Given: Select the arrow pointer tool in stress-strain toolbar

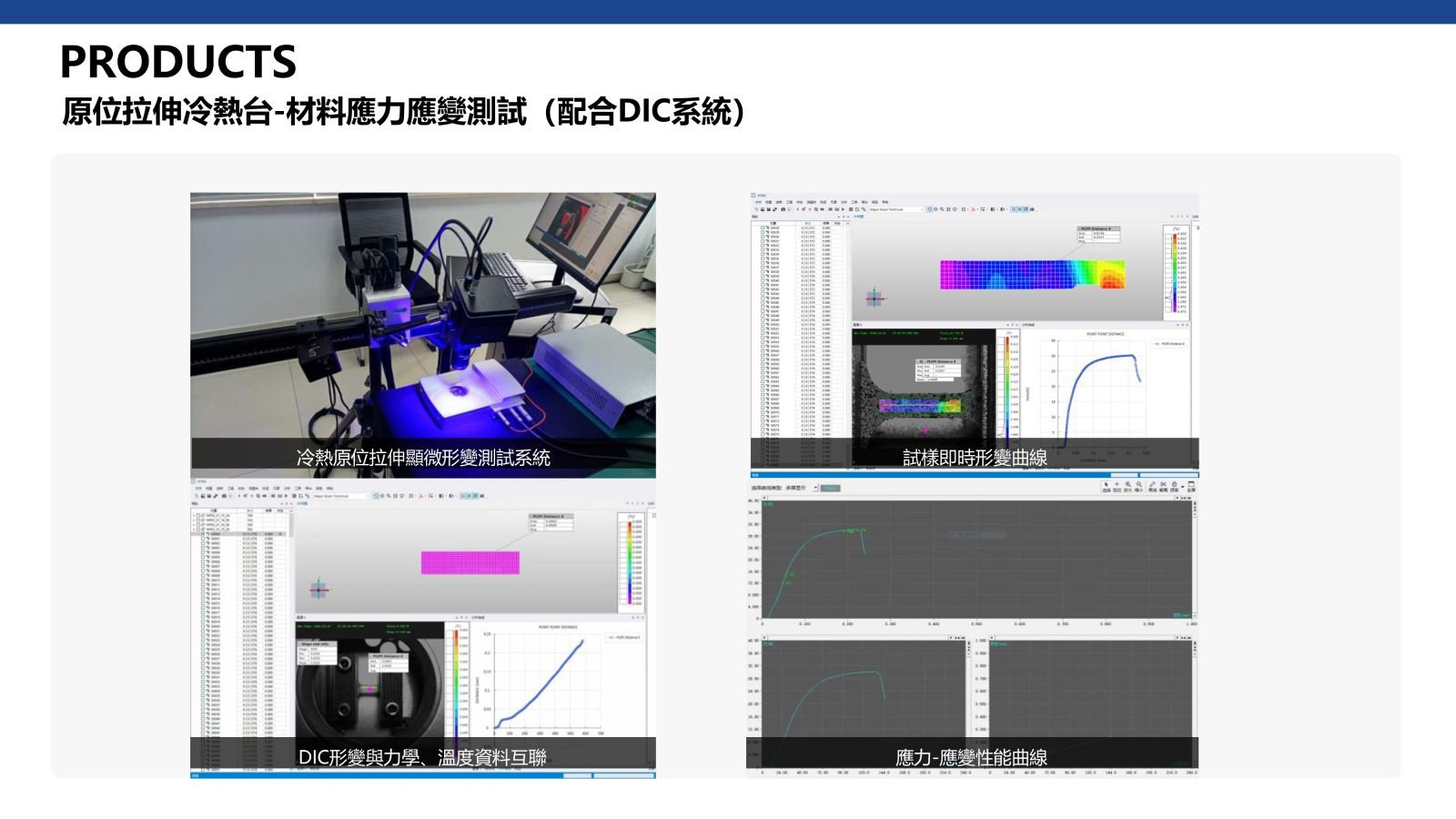Looking at the screenshot, I should (x=1106, y=485).
